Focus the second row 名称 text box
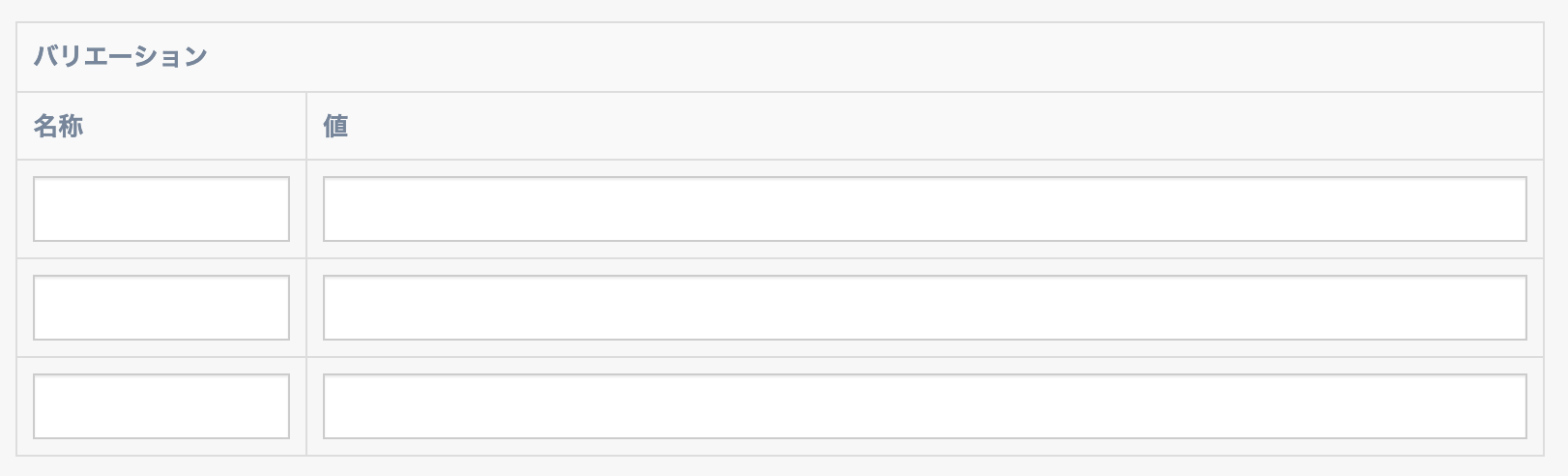The height and width of the screenshot is (476, 1568). 161,308
